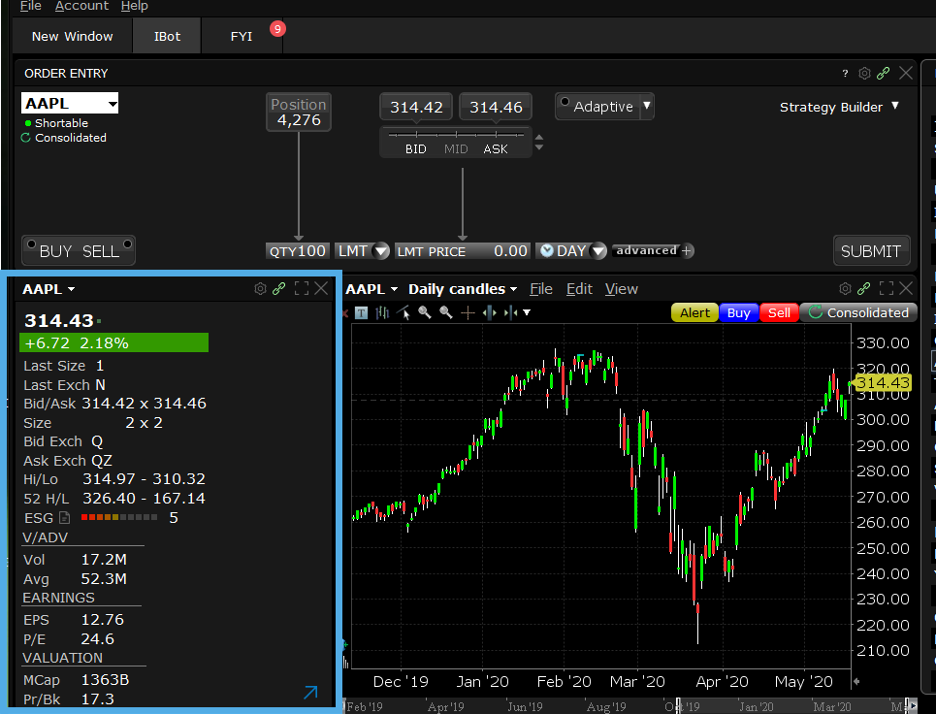Screen dimensions: 936x714
Task: Click the narrow bar spacing icon
Action: pyautogui.click(x=510, y=313)
